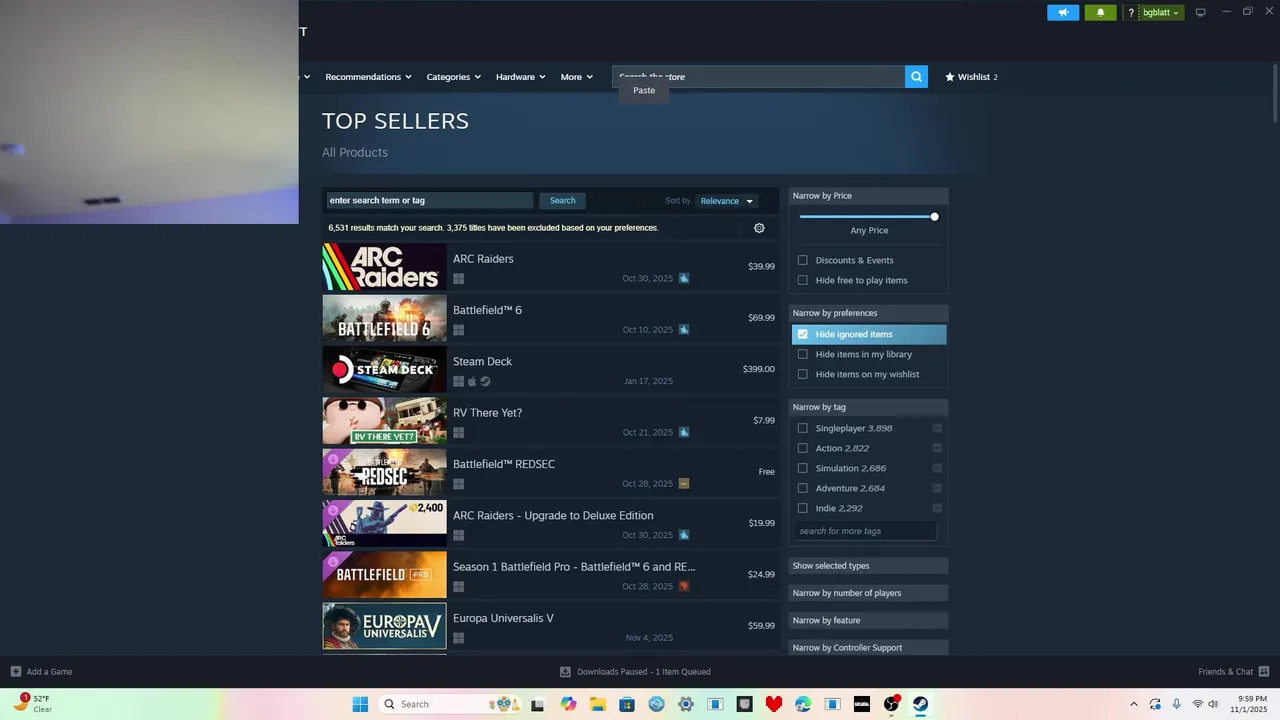1280x720 pixels.
Task: Check Hide items in my library
Action: click(x=802, y=354)
